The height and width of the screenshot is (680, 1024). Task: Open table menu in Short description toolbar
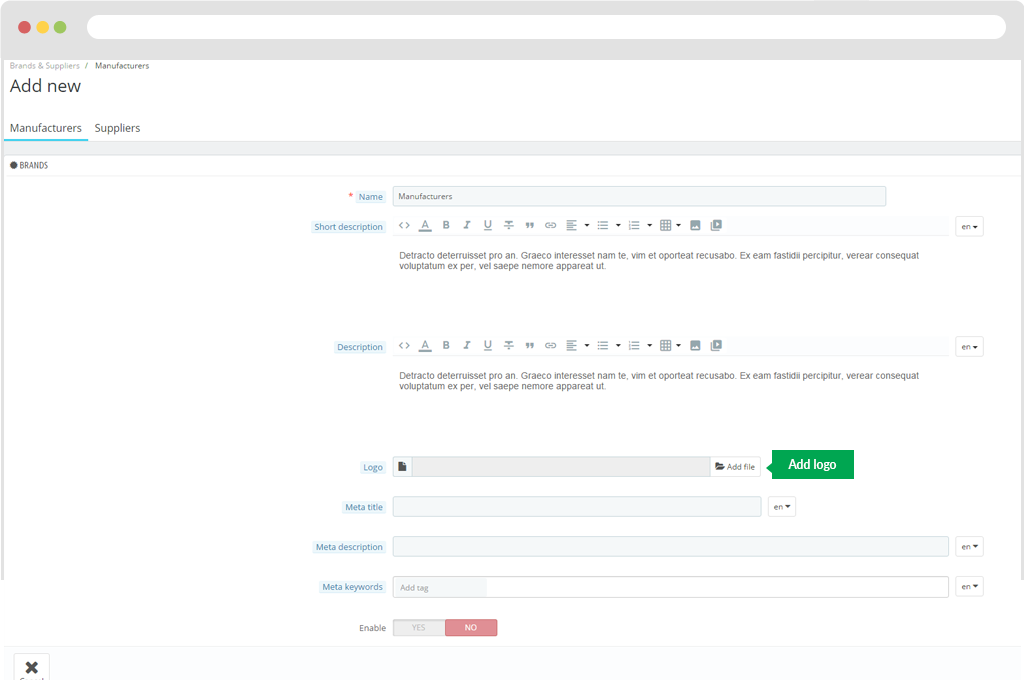[x=670, y=225]
